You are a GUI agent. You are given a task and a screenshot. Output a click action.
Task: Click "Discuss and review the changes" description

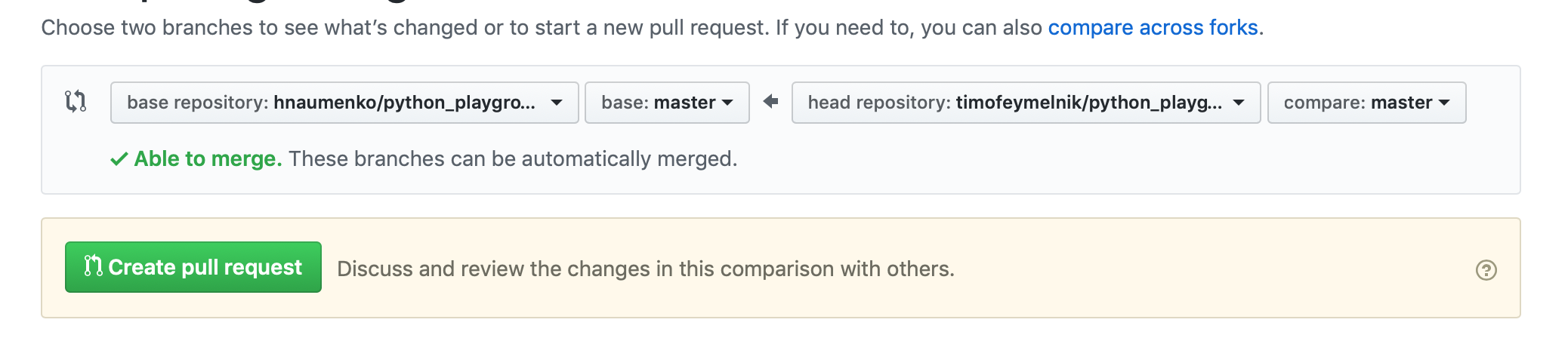tap(645, 269)
